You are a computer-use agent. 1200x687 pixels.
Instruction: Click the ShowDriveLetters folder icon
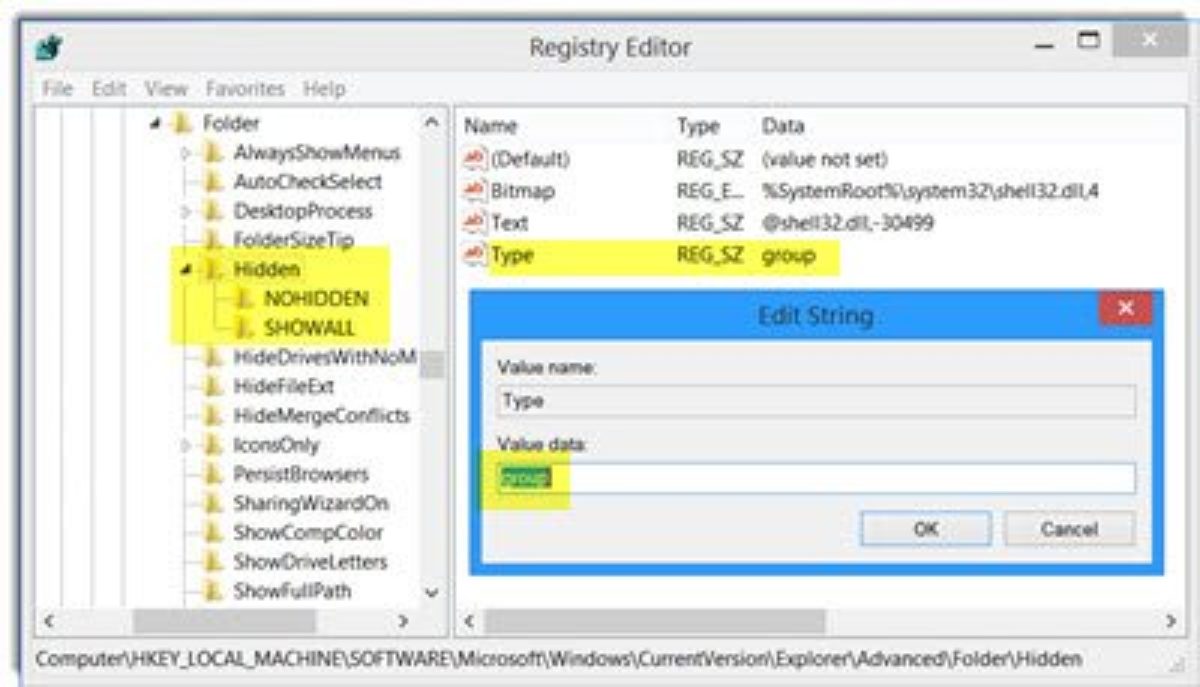pyautogui.click(x=212, y=562)
